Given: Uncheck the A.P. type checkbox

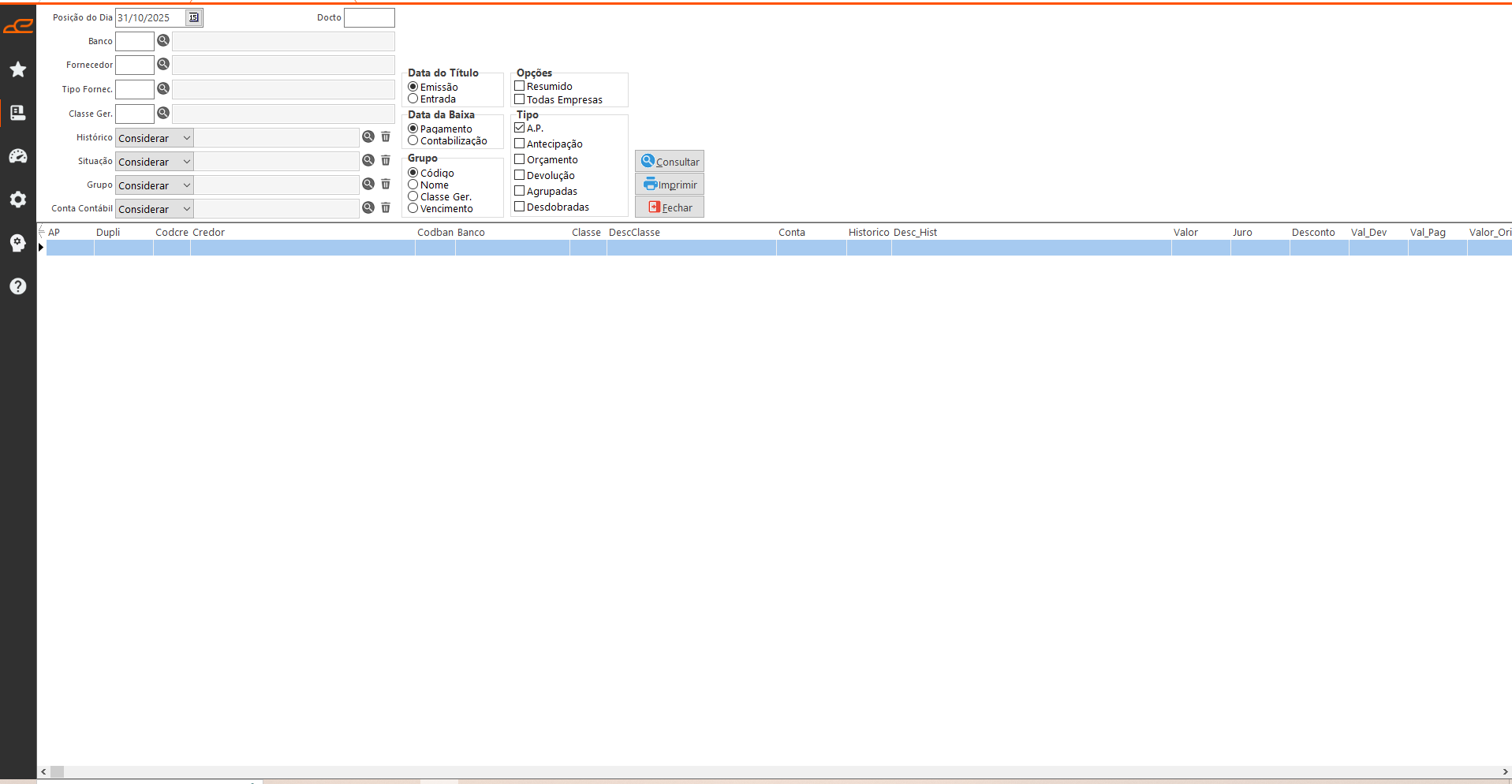Looking at the screenshot, I should pos(520,128).
